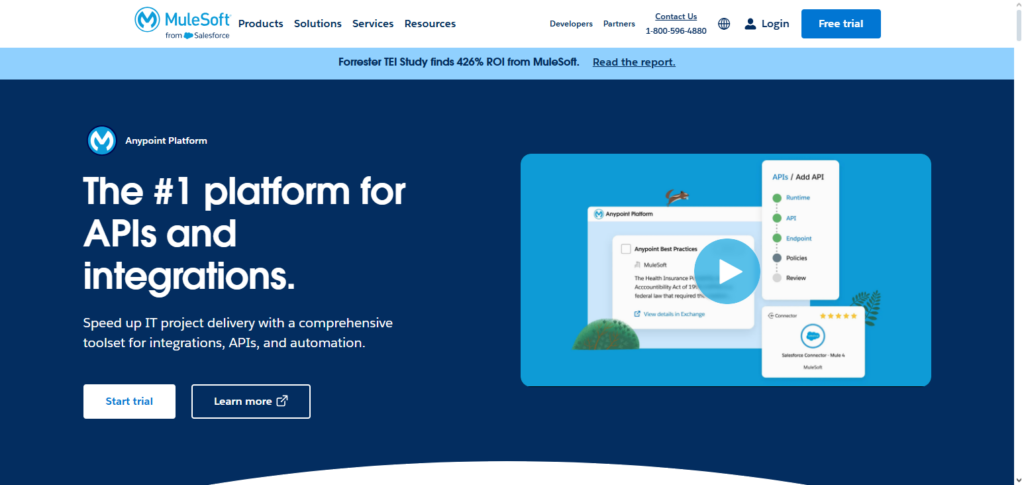This screenshot has width=1024, height=485.
Task: Click the gray Policies step dot
Action: coord(776,258)
